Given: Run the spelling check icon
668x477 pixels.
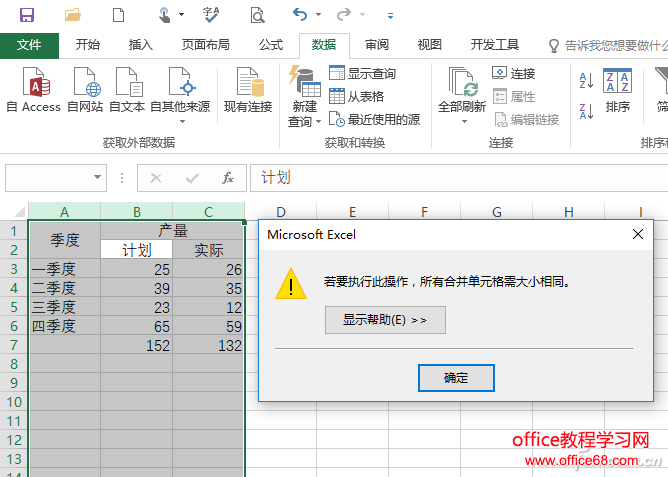Looking at the screenshot, I should click(x=211, y=15).
